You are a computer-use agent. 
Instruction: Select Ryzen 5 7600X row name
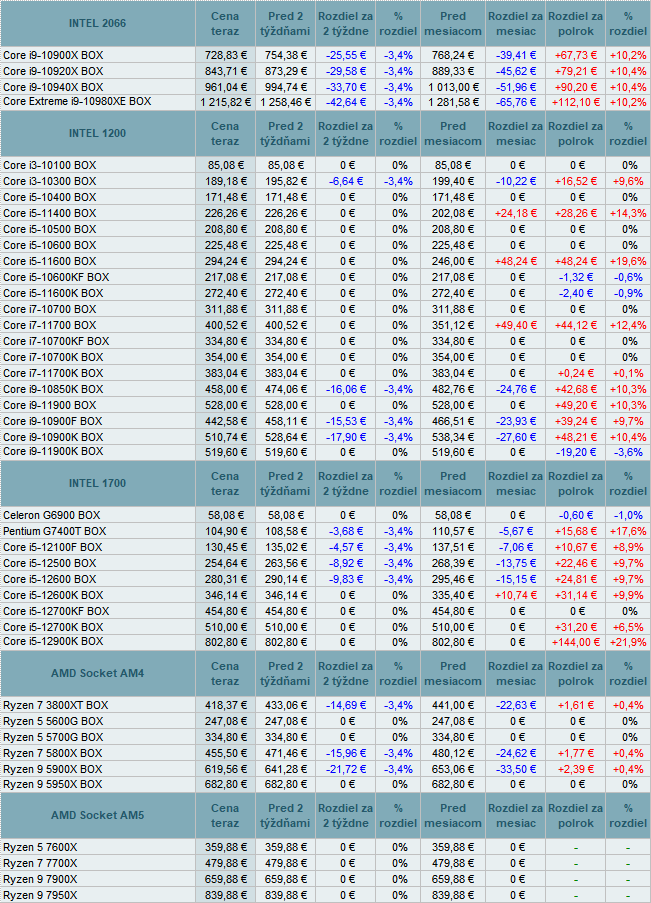pyautogui.click(x=40, y=848)
